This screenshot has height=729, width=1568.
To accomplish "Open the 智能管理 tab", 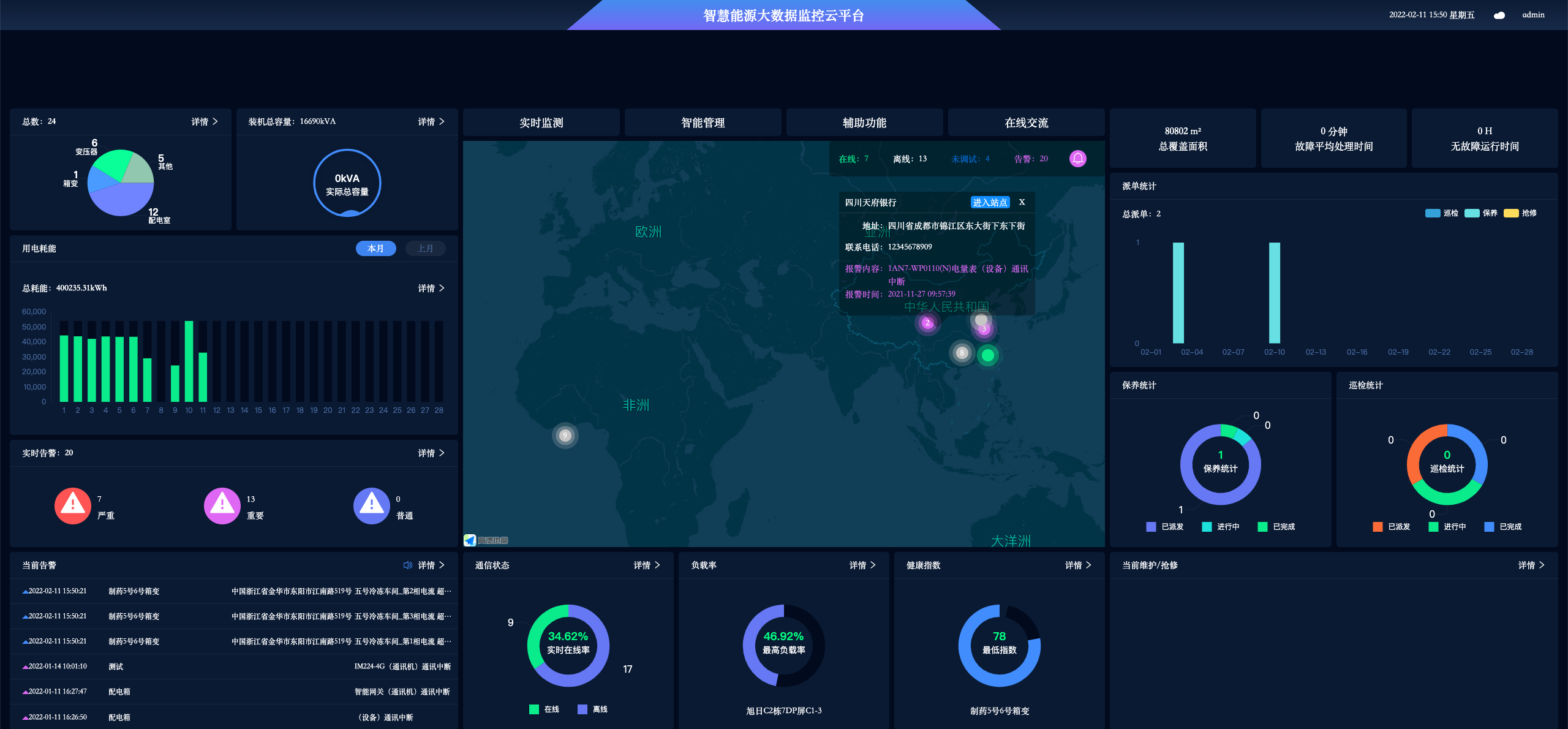I will pos(703,123).
